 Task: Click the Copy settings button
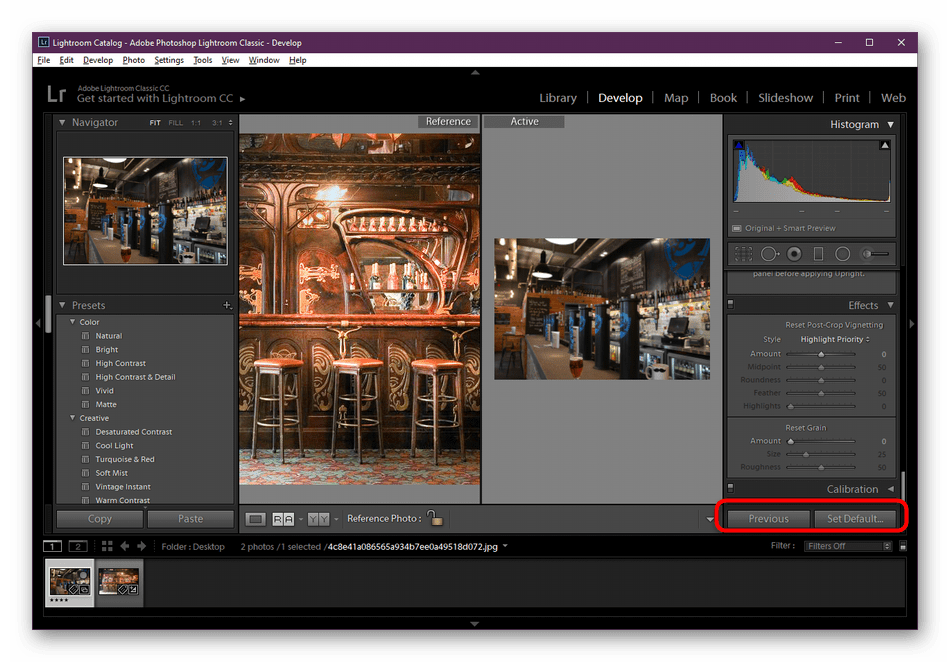100,519
